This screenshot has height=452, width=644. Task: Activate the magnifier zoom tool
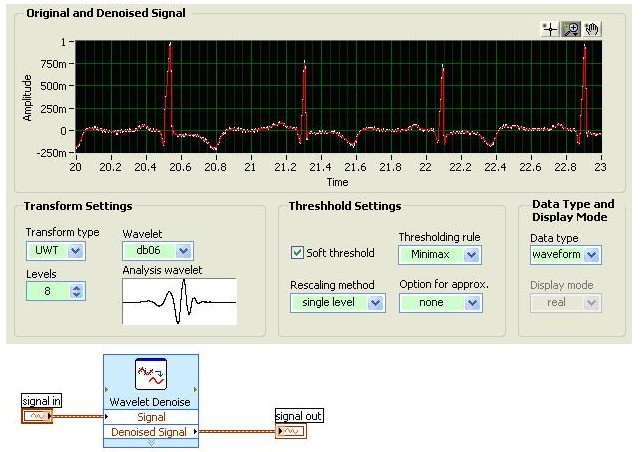pyautogui.click(x=571, y=29)
